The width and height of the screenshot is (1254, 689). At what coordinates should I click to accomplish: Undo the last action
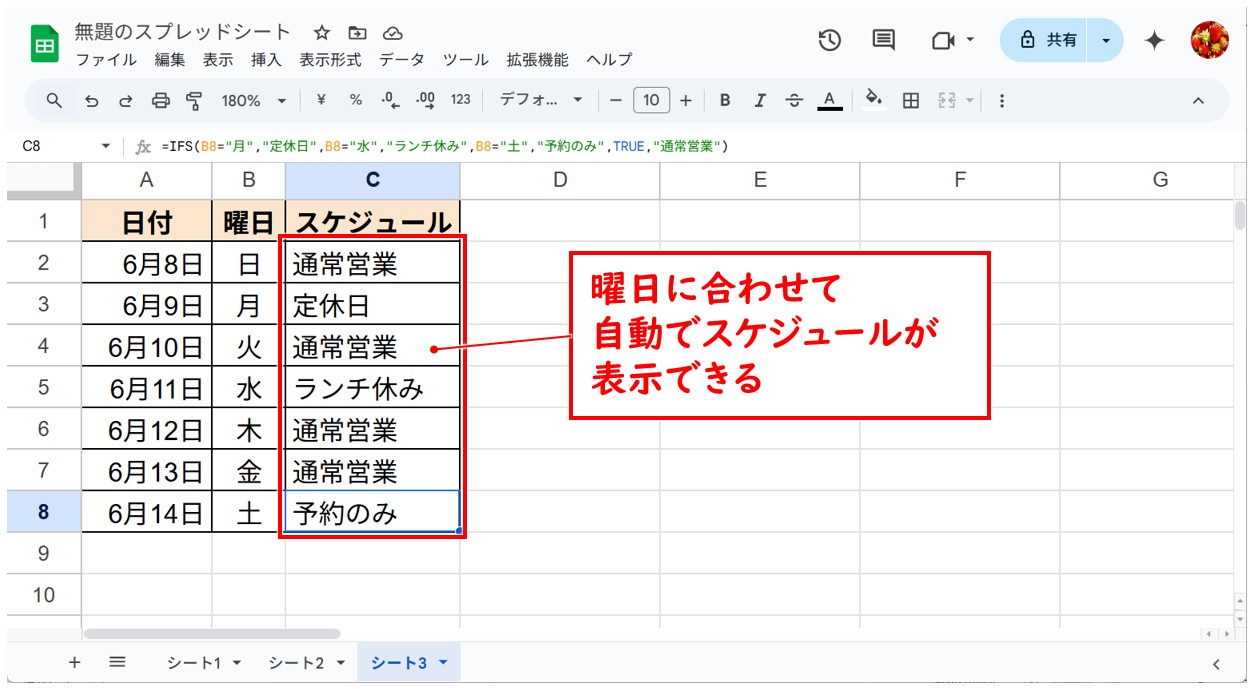click(92, 100)
